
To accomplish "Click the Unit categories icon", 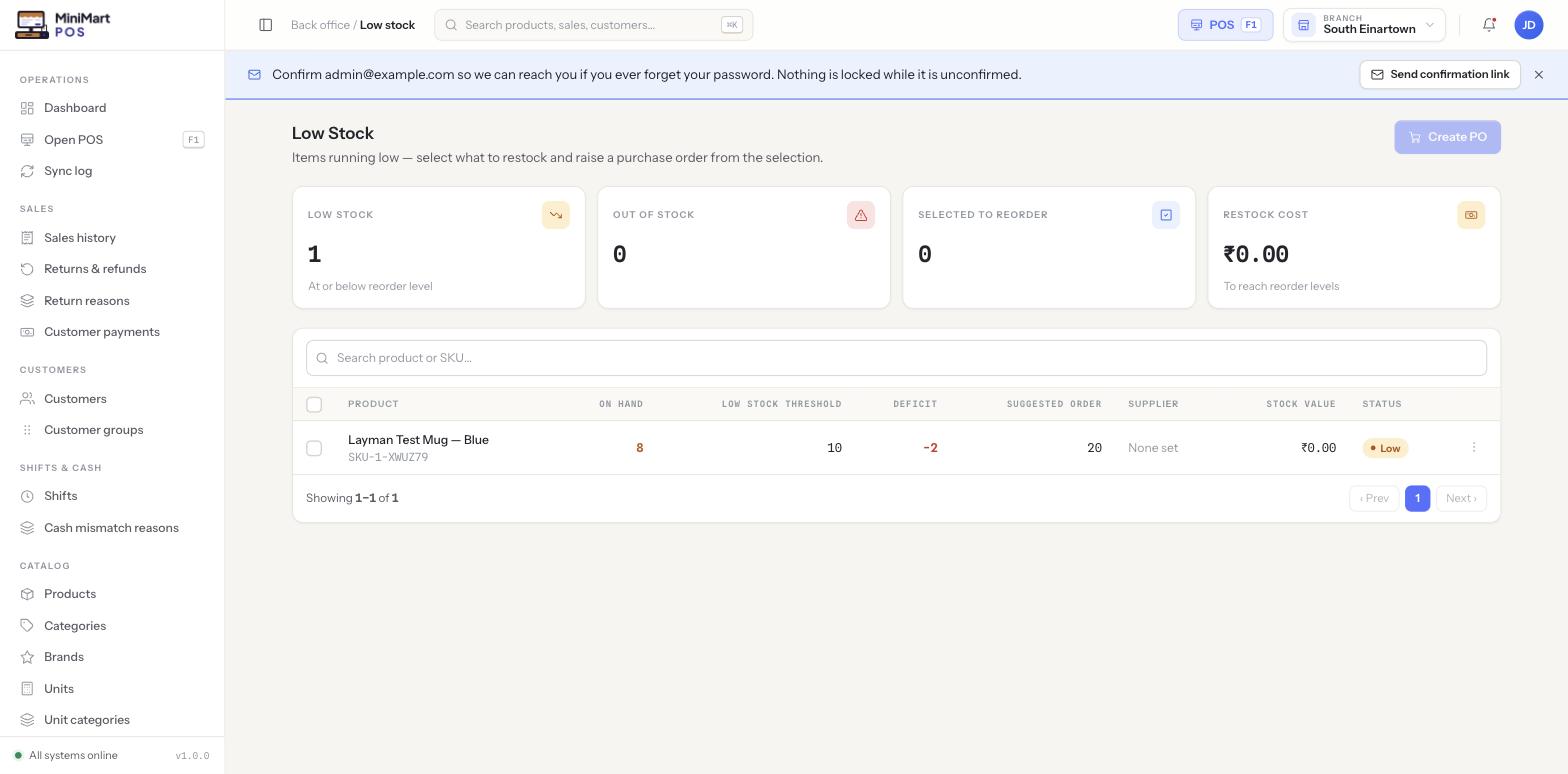I will (x=27, y=720).
